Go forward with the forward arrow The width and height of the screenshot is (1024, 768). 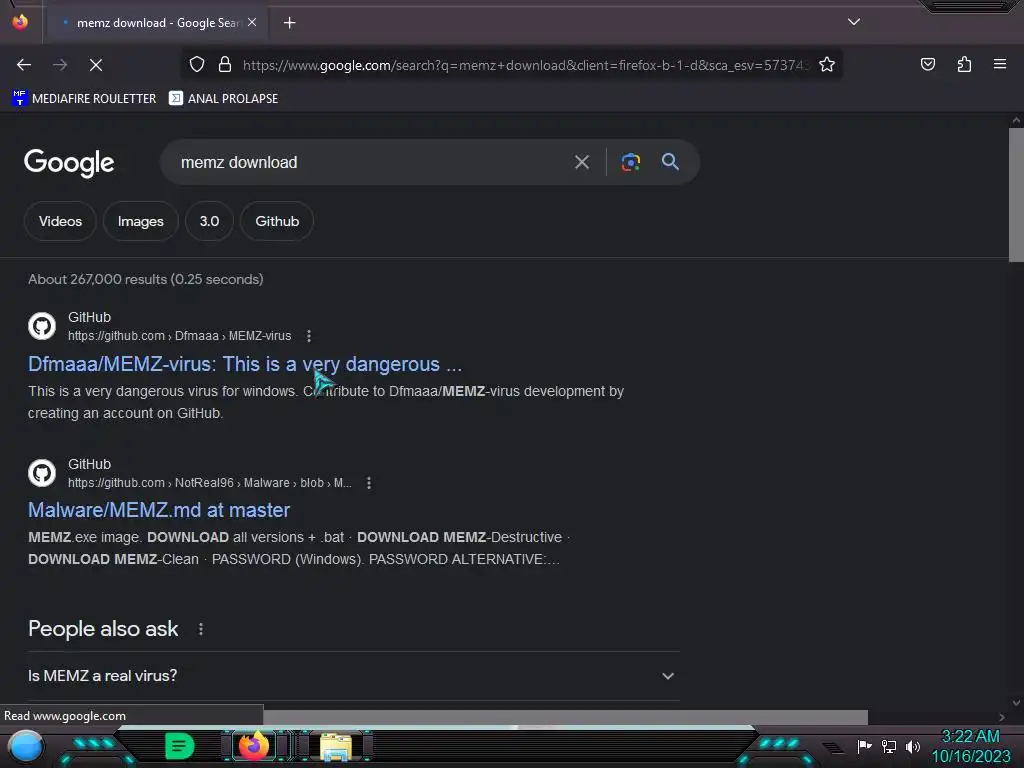point(60,65)
